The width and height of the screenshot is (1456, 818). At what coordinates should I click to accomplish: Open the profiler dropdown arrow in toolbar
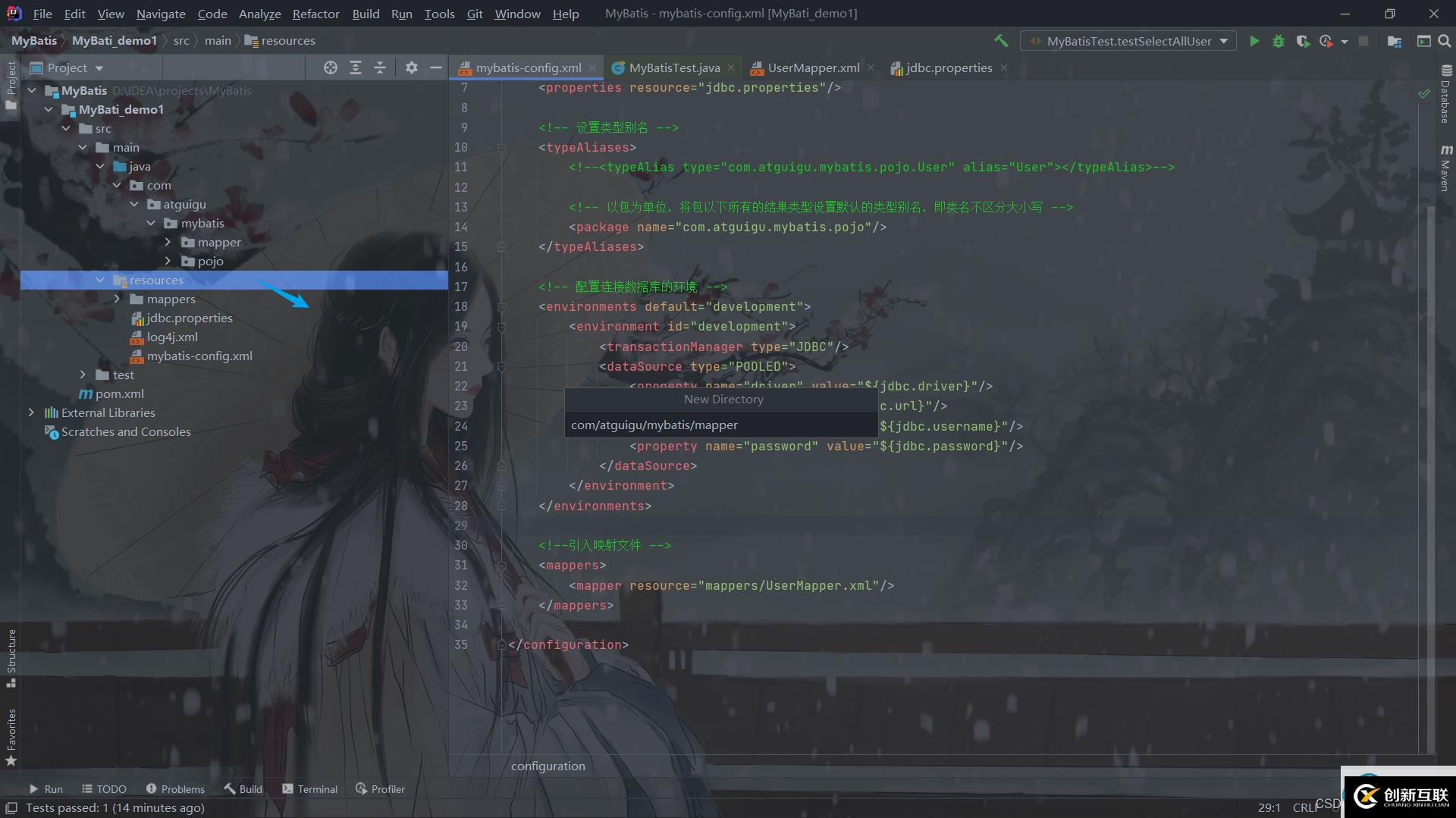coord(1344,42)
